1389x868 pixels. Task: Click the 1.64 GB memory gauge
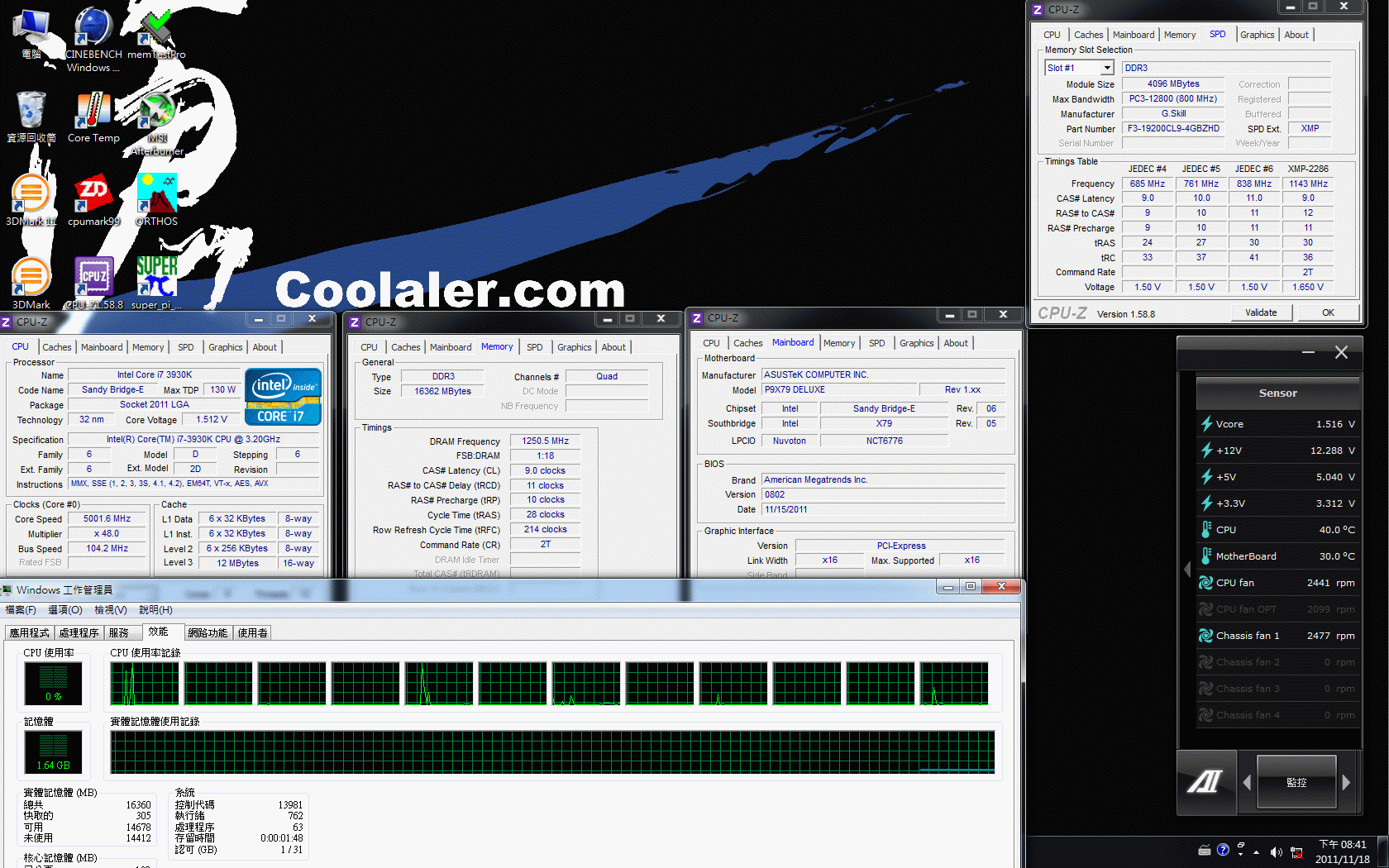(54, 752)
